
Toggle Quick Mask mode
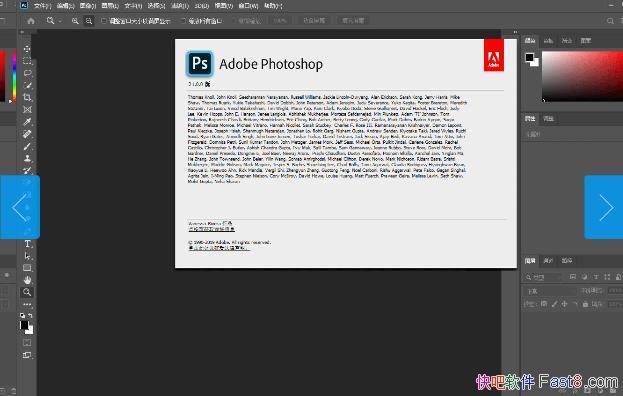click(27, 342)
